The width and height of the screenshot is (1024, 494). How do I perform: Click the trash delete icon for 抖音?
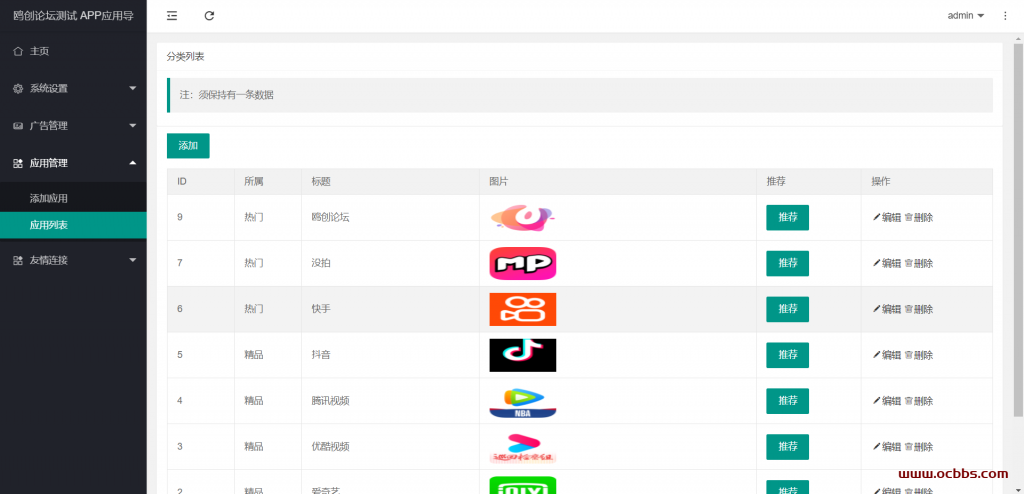(x=908, y=355)
